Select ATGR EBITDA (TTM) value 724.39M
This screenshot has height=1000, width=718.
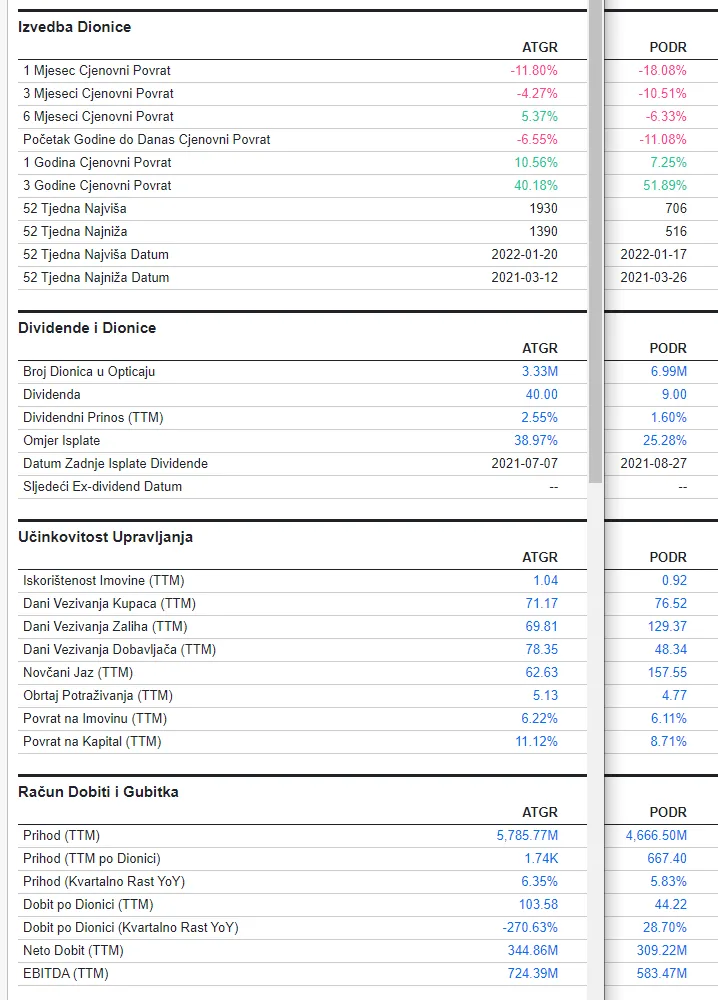[531, 974]
